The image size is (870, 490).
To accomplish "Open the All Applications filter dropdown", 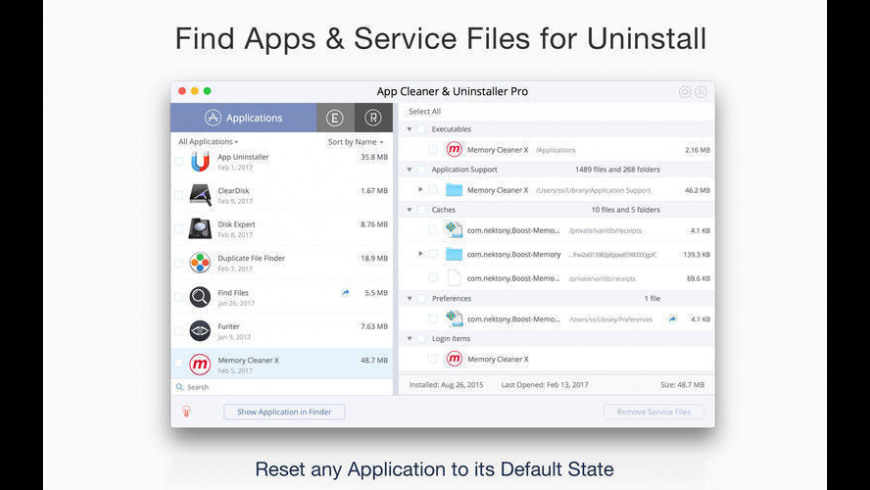I will click(208, 142).
